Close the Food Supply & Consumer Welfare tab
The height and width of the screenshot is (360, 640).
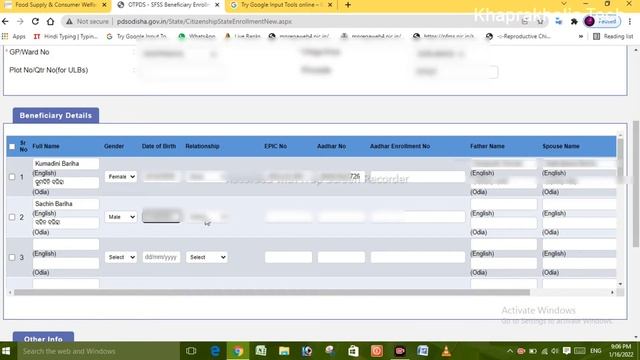click(x=104, y=5)
